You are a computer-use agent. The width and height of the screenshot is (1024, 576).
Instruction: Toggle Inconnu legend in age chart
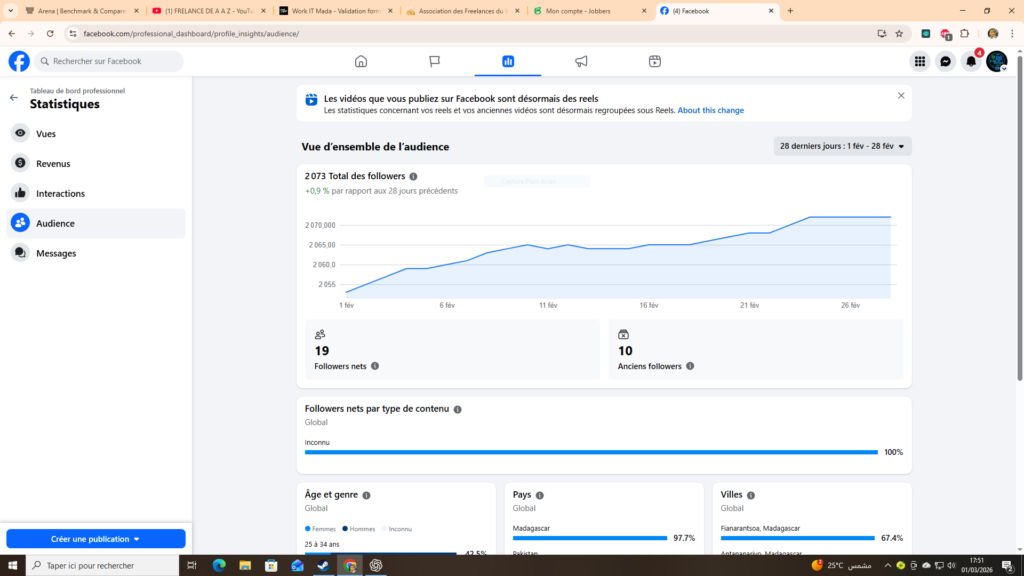point(396,529)
